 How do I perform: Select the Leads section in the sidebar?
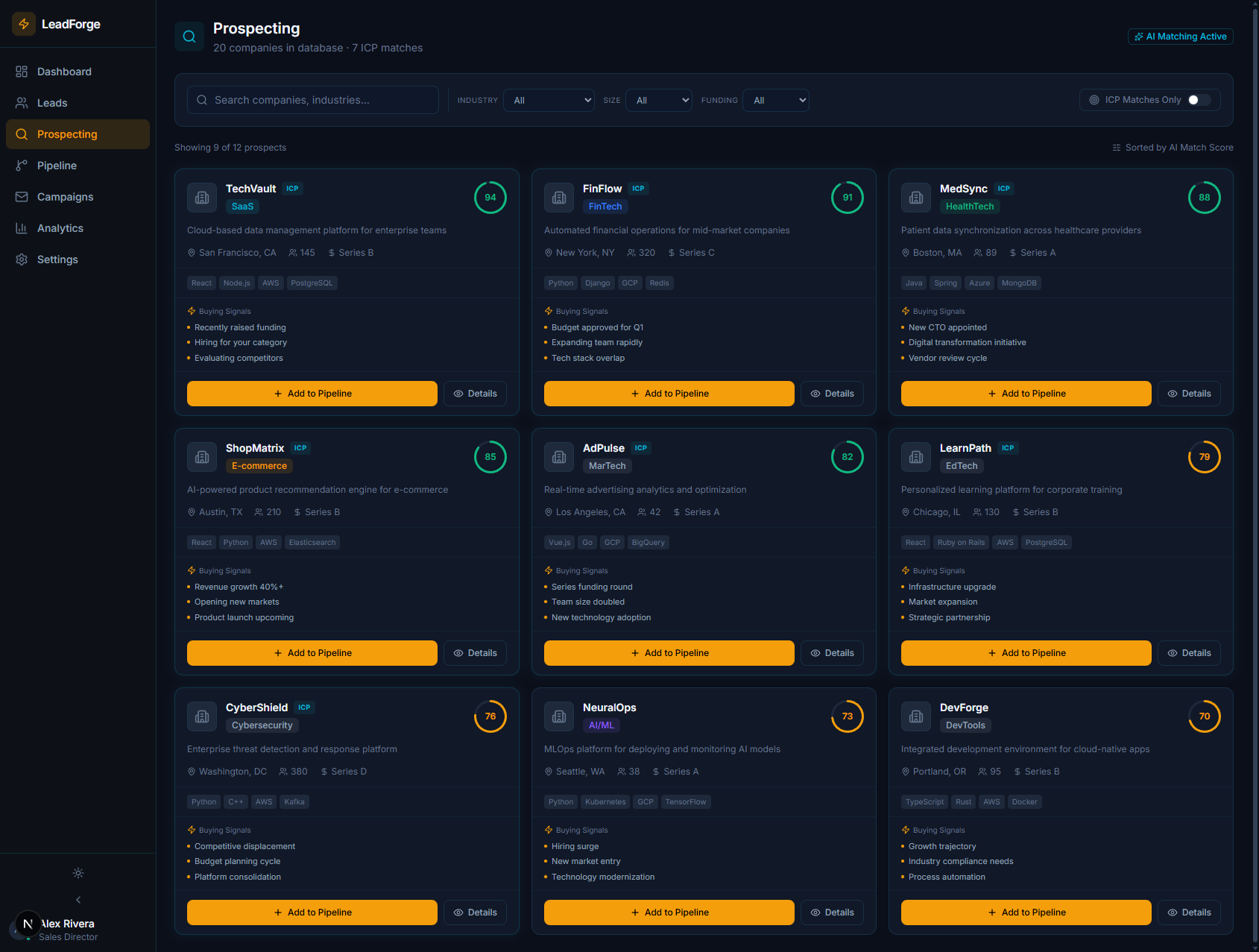click(x=51, y=102)
